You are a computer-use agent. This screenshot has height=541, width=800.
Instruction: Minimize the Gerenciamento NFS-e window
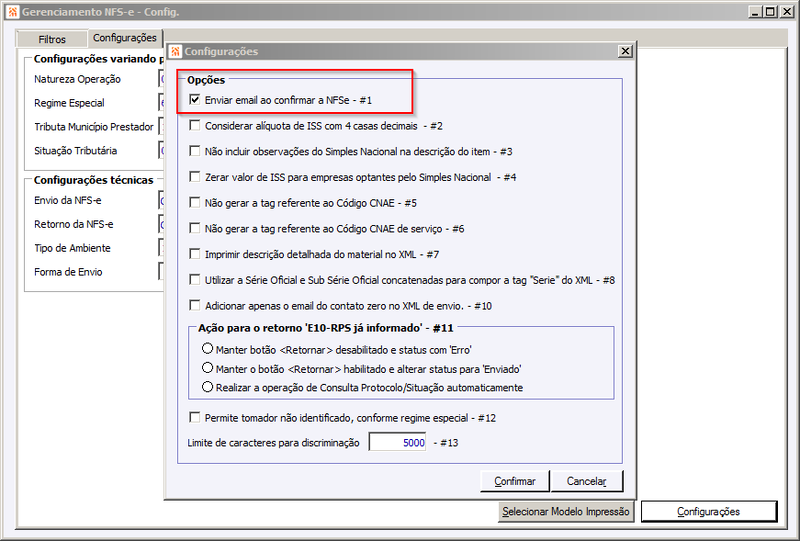pyautogui.click(x=756, y=11)
